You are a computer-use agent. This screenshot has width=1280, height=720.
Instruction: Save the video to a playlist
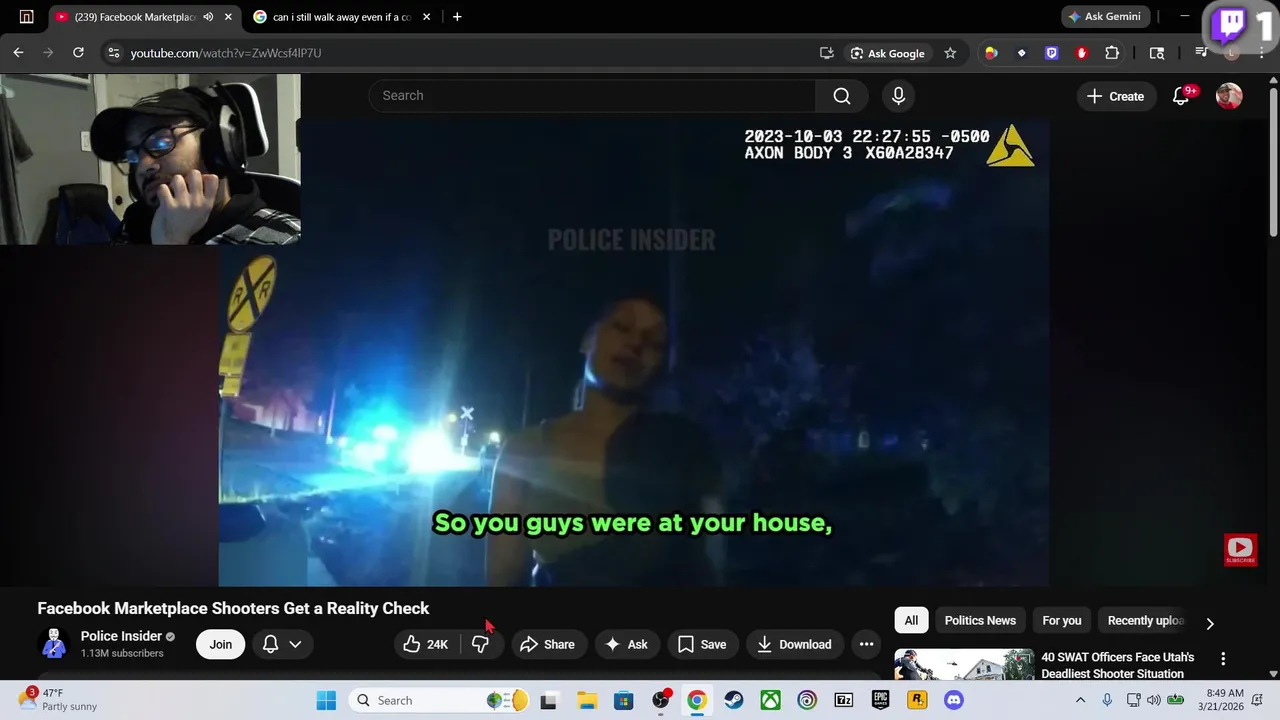click(703, 645)
